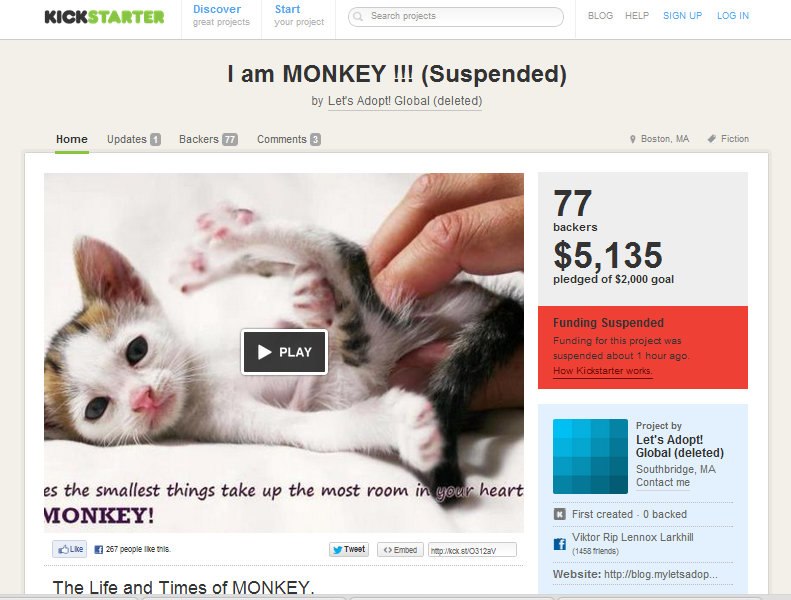Focus the Search projects field

pyautogui.click(x=456, y=17)
